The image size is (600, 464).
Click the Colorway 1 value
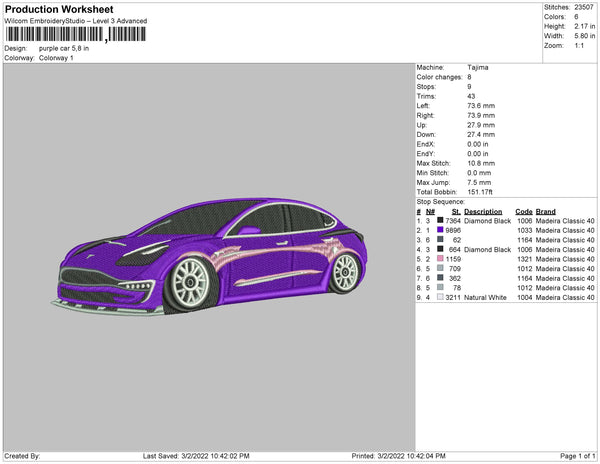(x=56, y=58)
